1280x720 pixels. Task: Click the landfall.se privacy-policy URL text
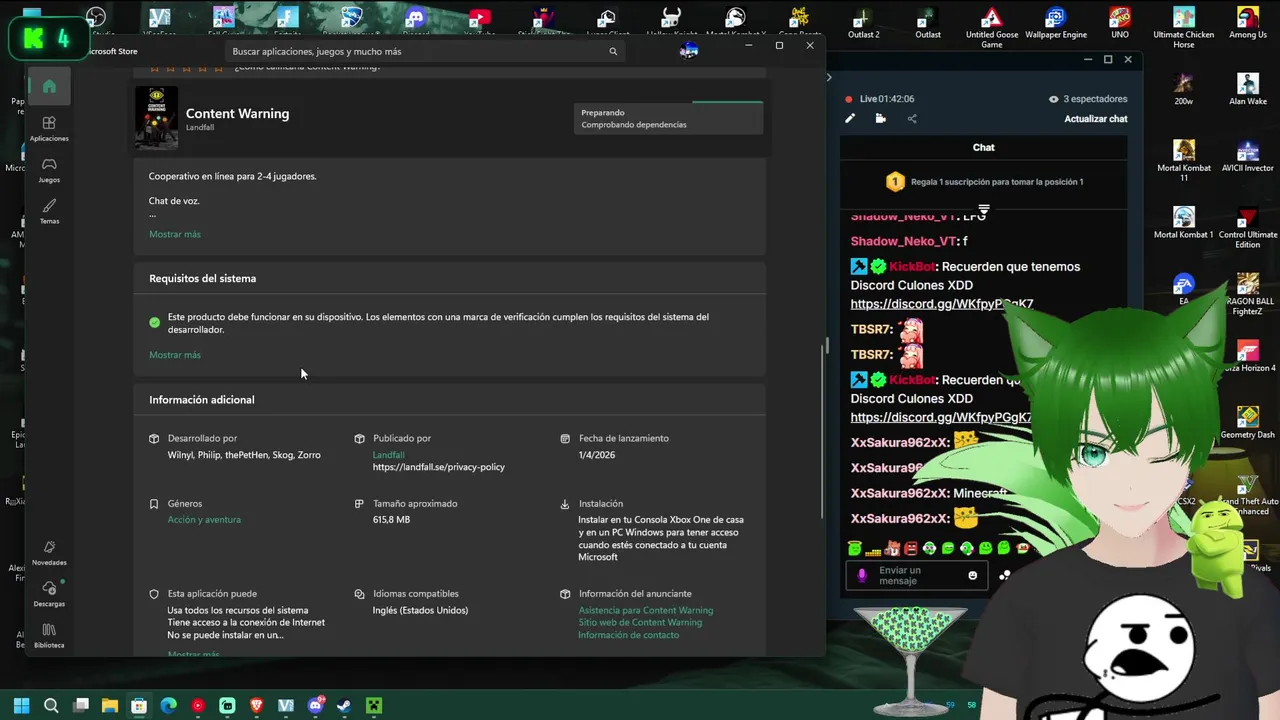click(x=439, y=467)
